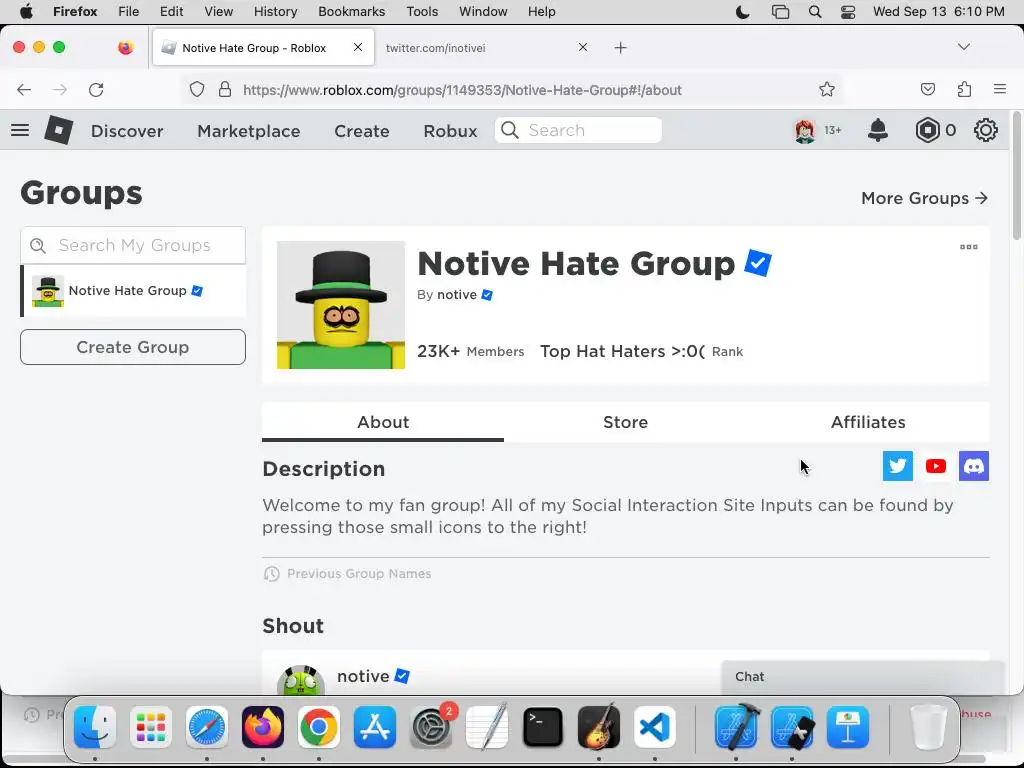Viewport: 1024px width, 768px height.
Task: Open the Firefox application menu icon
Action: (x=1000, y=89)
